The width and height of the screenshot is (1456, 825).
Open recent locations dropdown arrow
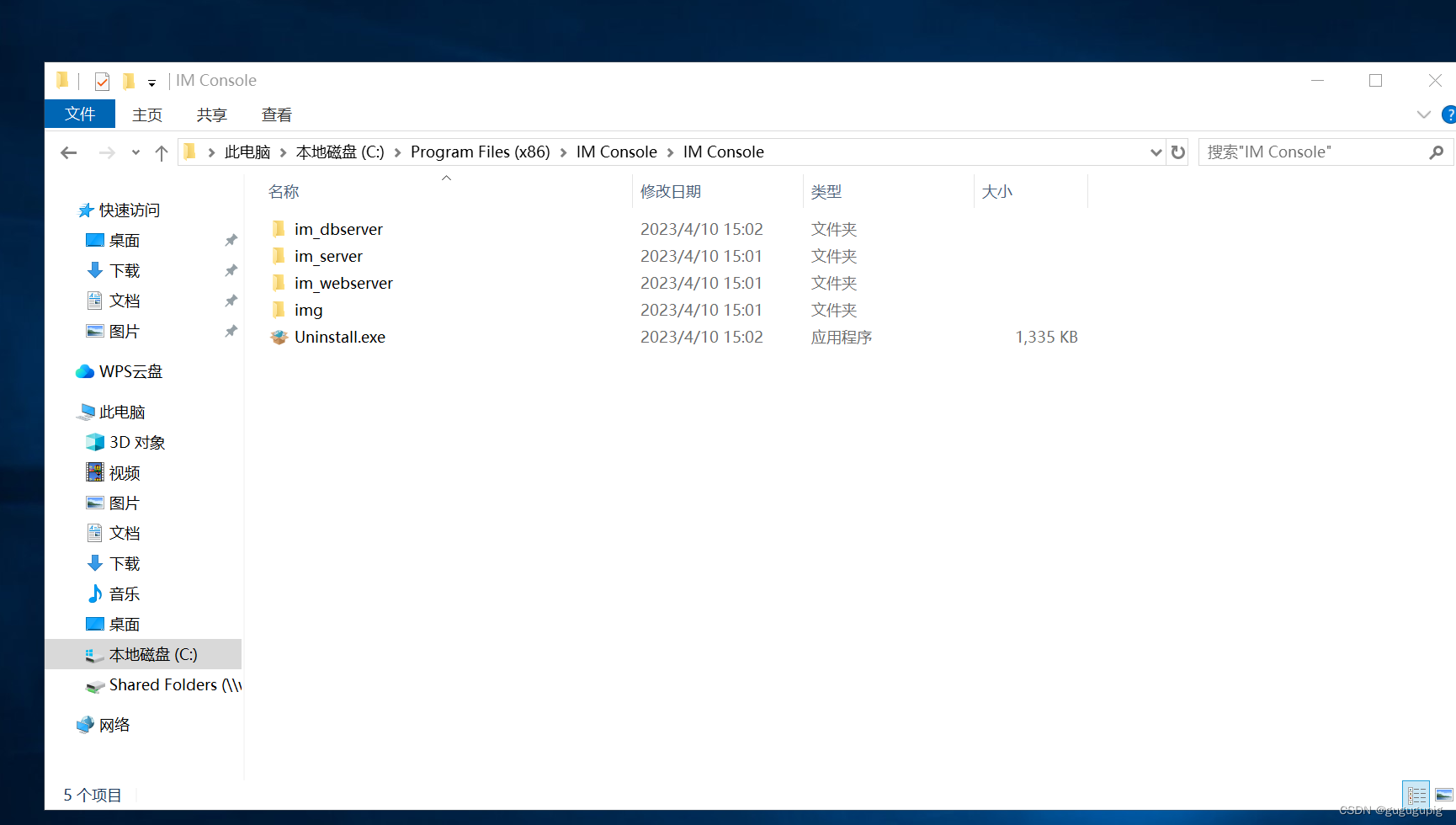136,152
